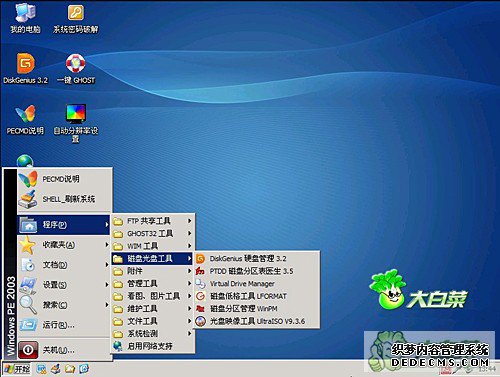
Task: Expand the WIM 工具 arrow
Action: pyautogui.click(x=189, y=246)
